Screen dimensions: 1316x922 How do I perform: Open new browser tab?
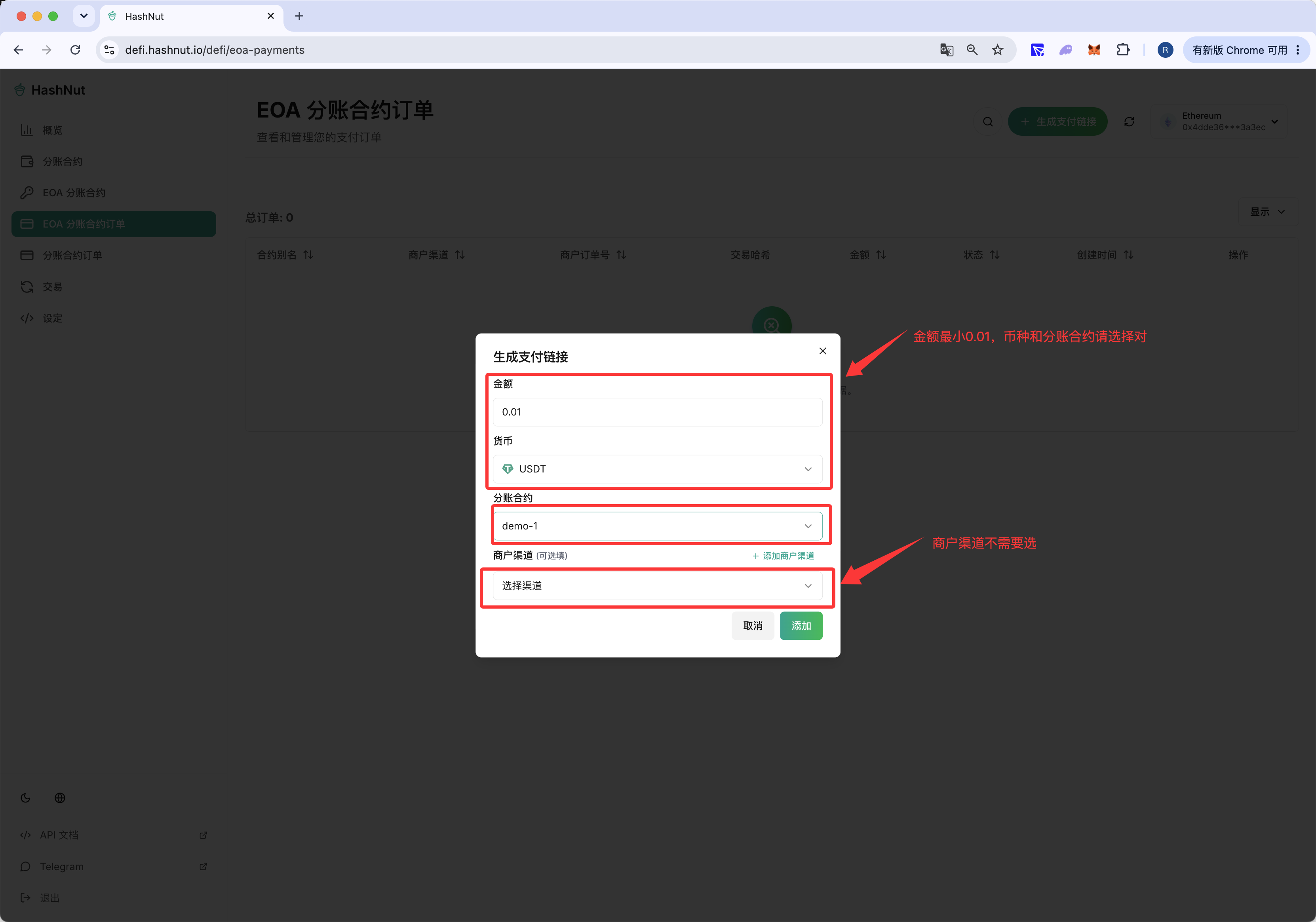(299, 16)
